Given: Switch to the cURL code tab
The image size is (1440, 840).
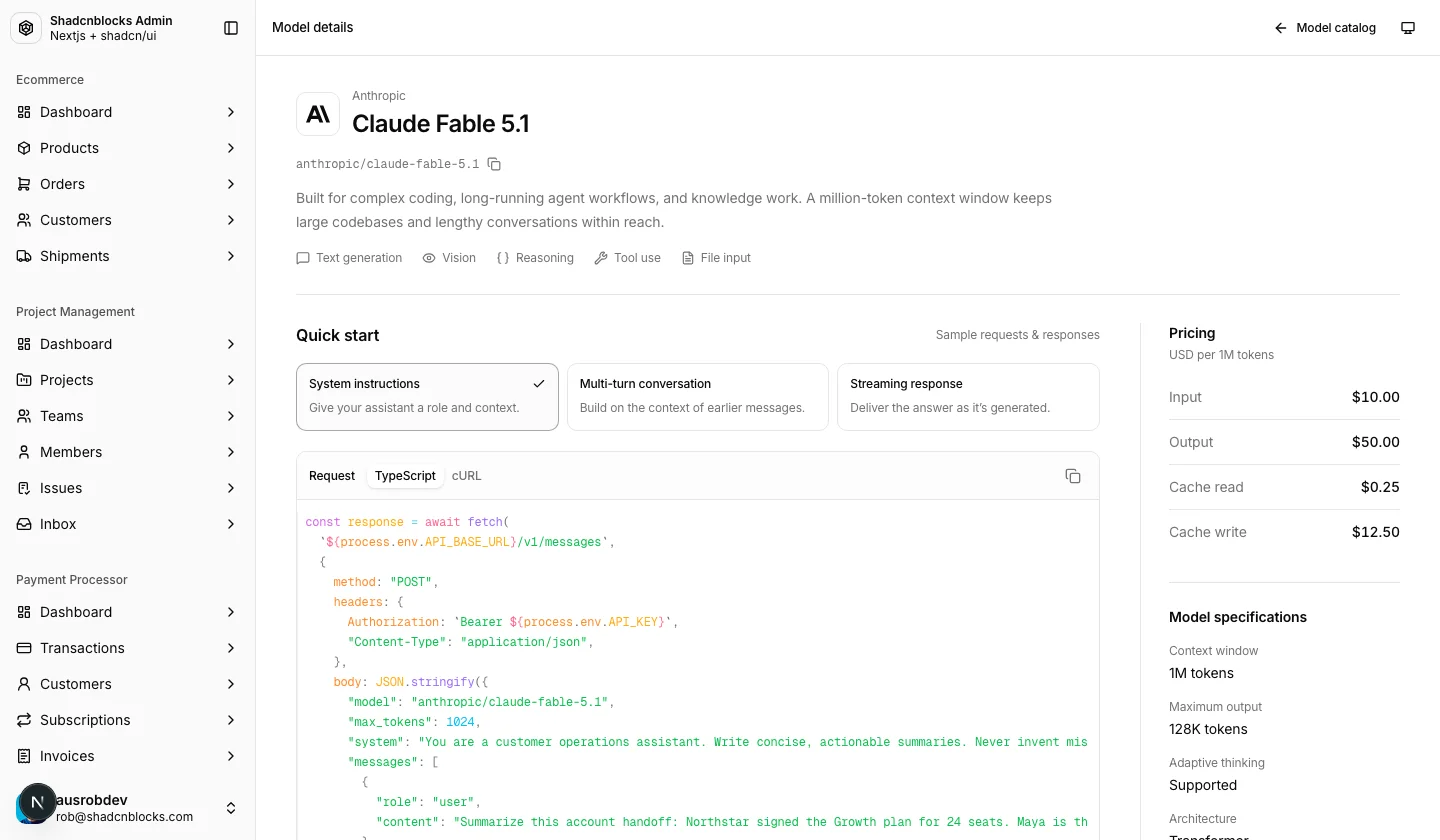Looking at the screenshot, I should point(467,476).
